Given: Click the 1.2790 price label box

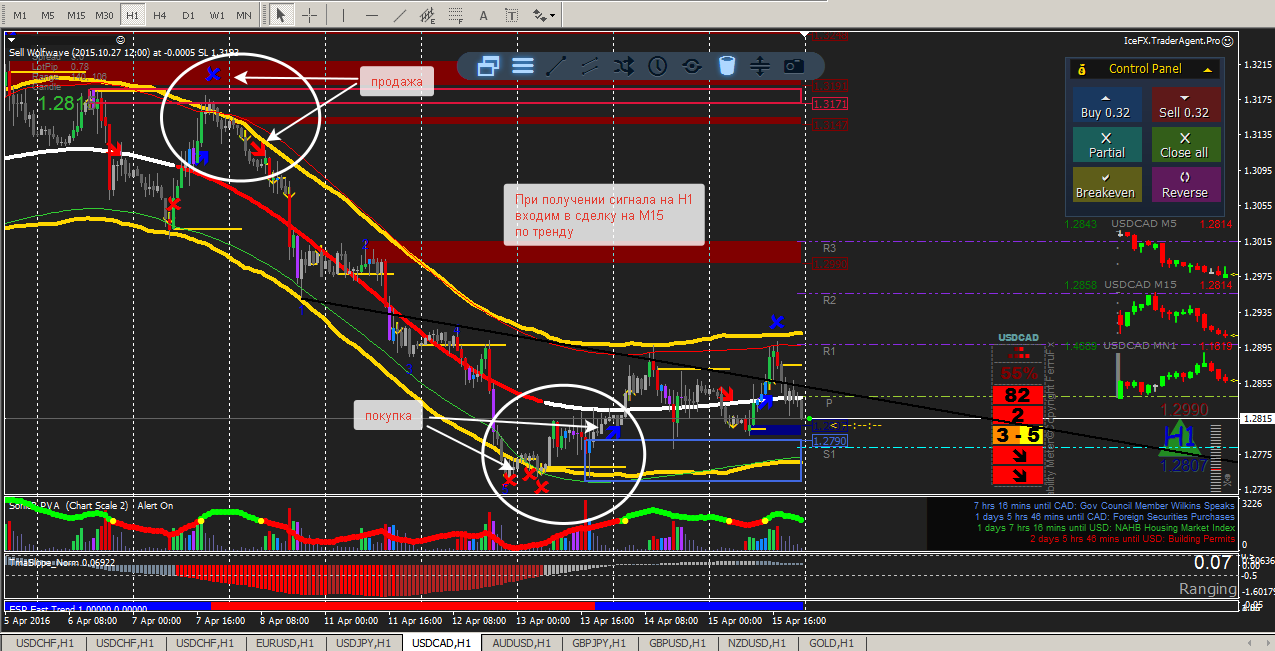Looking at the screenshot, I should 829,440.
